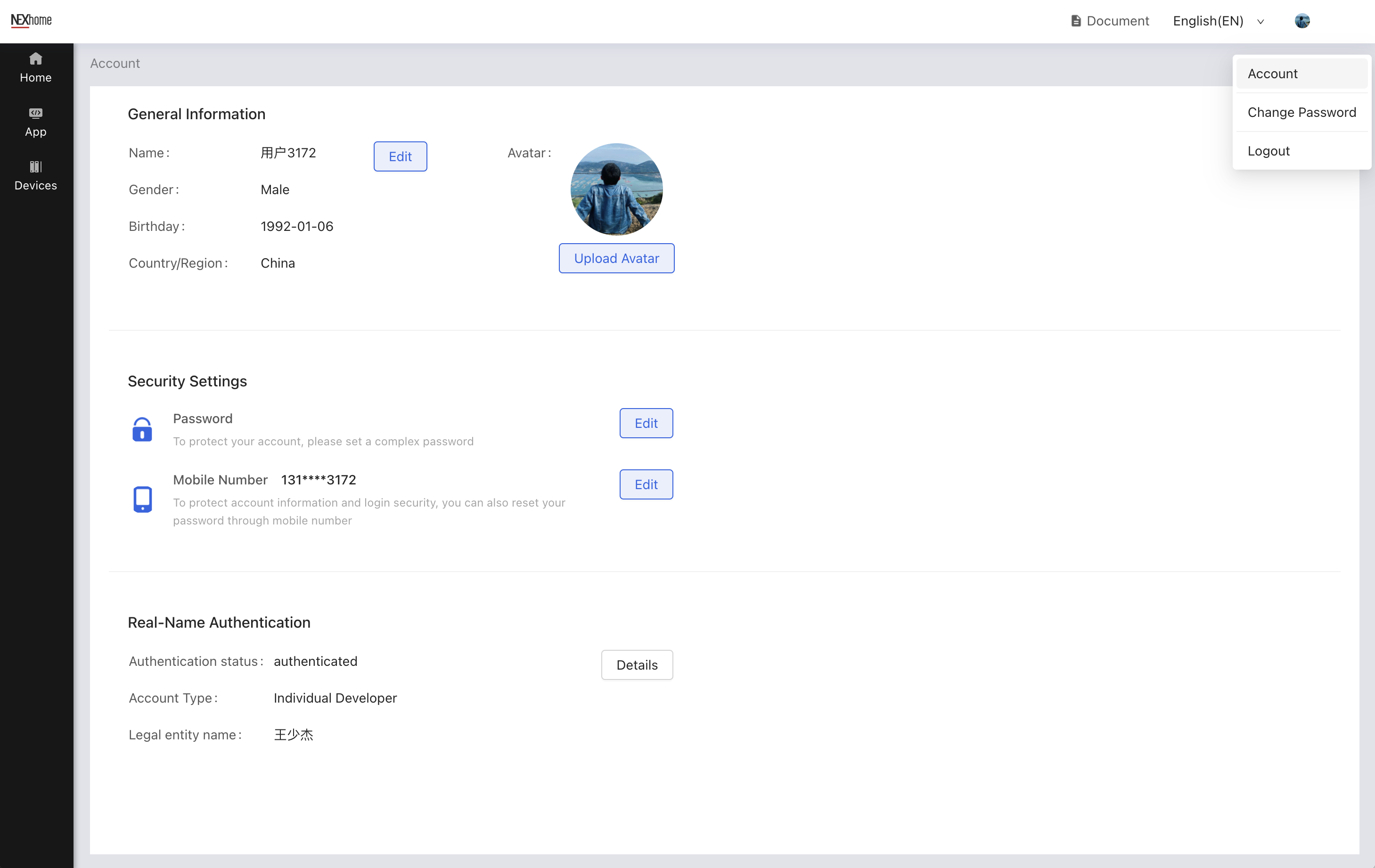1375x868 pixels.
Task: Click the mobile phone icon
Action: click(x=142, y=499)
